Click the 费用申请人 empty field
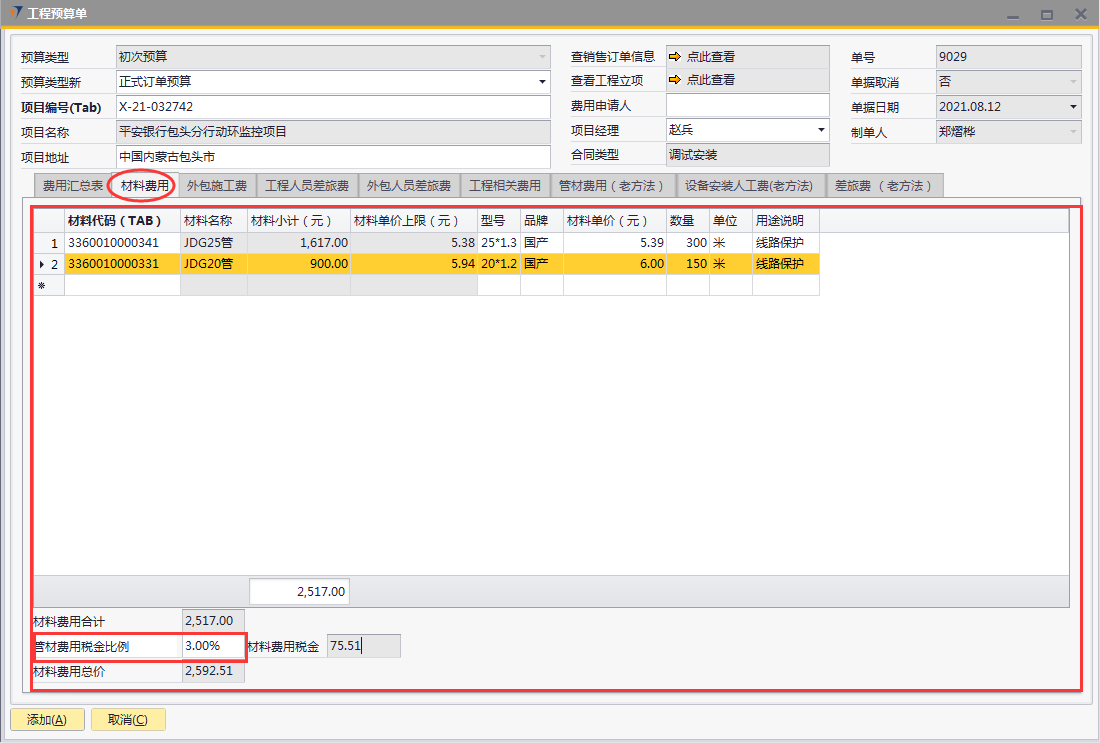The image size is (1100, 743). click(x=747, y=105)
